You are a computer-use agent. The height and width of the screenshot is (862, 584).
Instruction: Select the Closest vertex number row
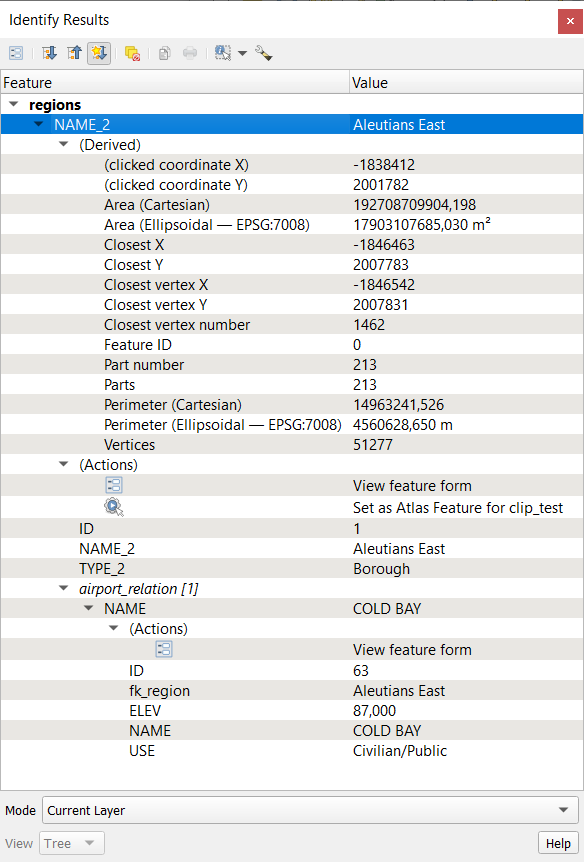(292, 325)
